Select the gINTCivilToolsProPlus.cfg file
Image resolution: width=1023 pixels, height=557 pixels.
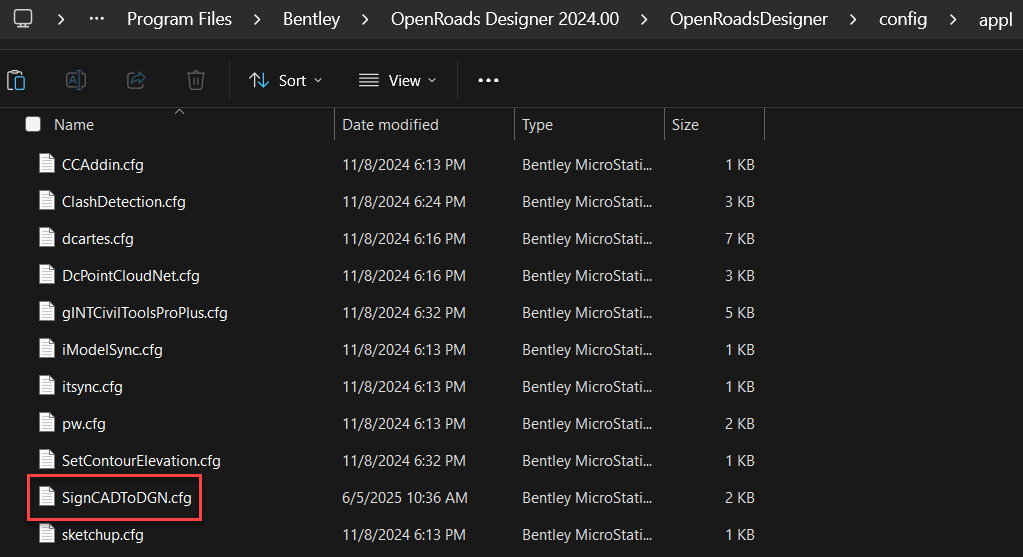144,312
